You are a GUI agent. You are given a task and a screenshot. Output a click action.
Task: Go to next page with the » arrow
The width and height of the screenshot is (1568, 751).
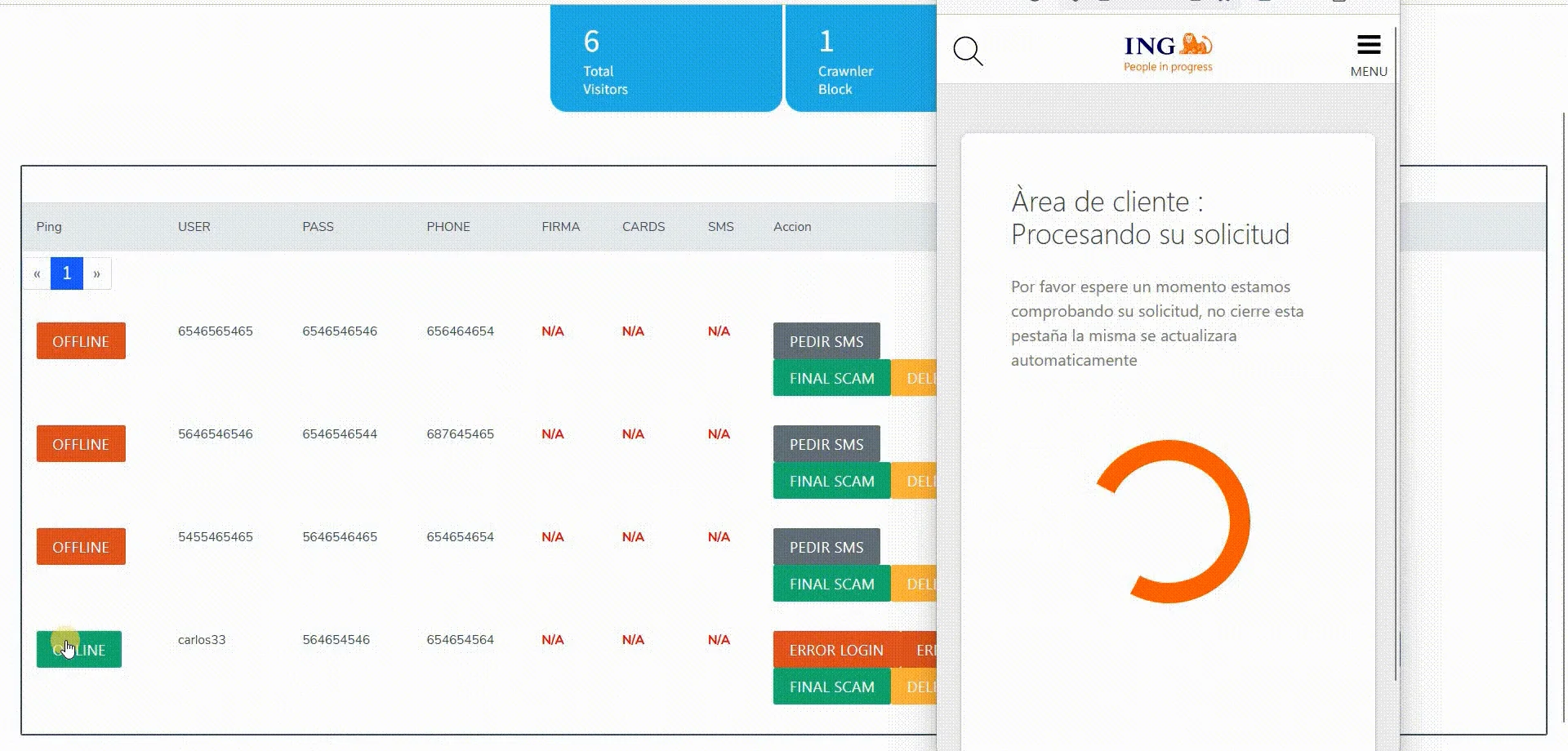[x=96, y=273]
